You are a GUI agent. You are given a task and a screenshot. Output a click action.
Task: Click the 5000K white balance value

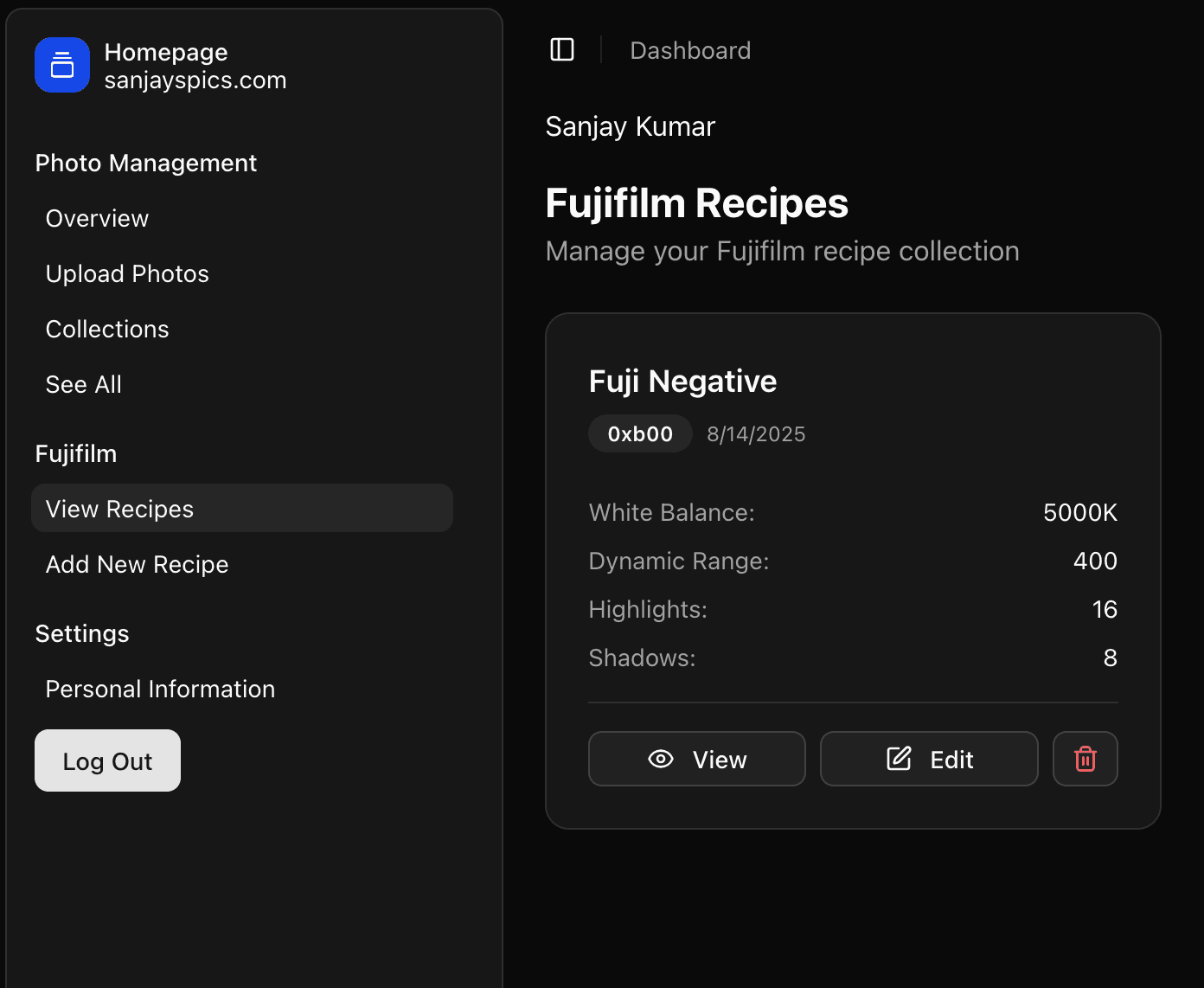point(1080,512)
